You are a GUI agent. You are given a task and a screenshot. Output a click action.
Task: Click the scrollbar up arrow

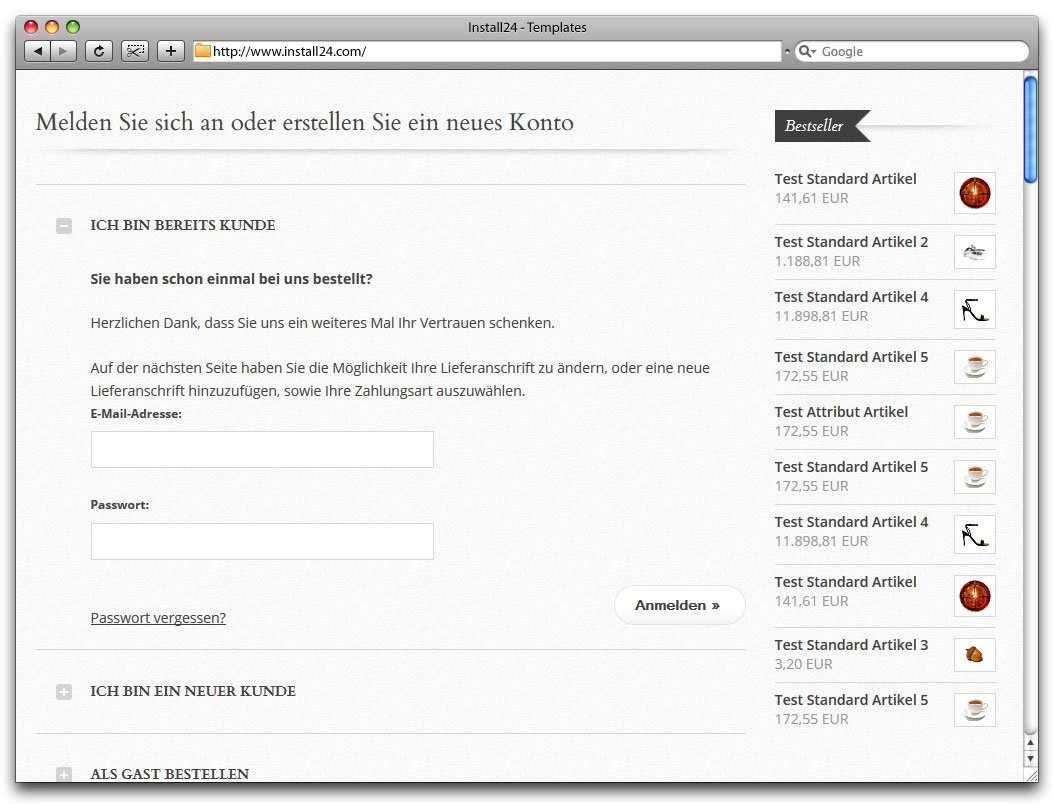1030,743
